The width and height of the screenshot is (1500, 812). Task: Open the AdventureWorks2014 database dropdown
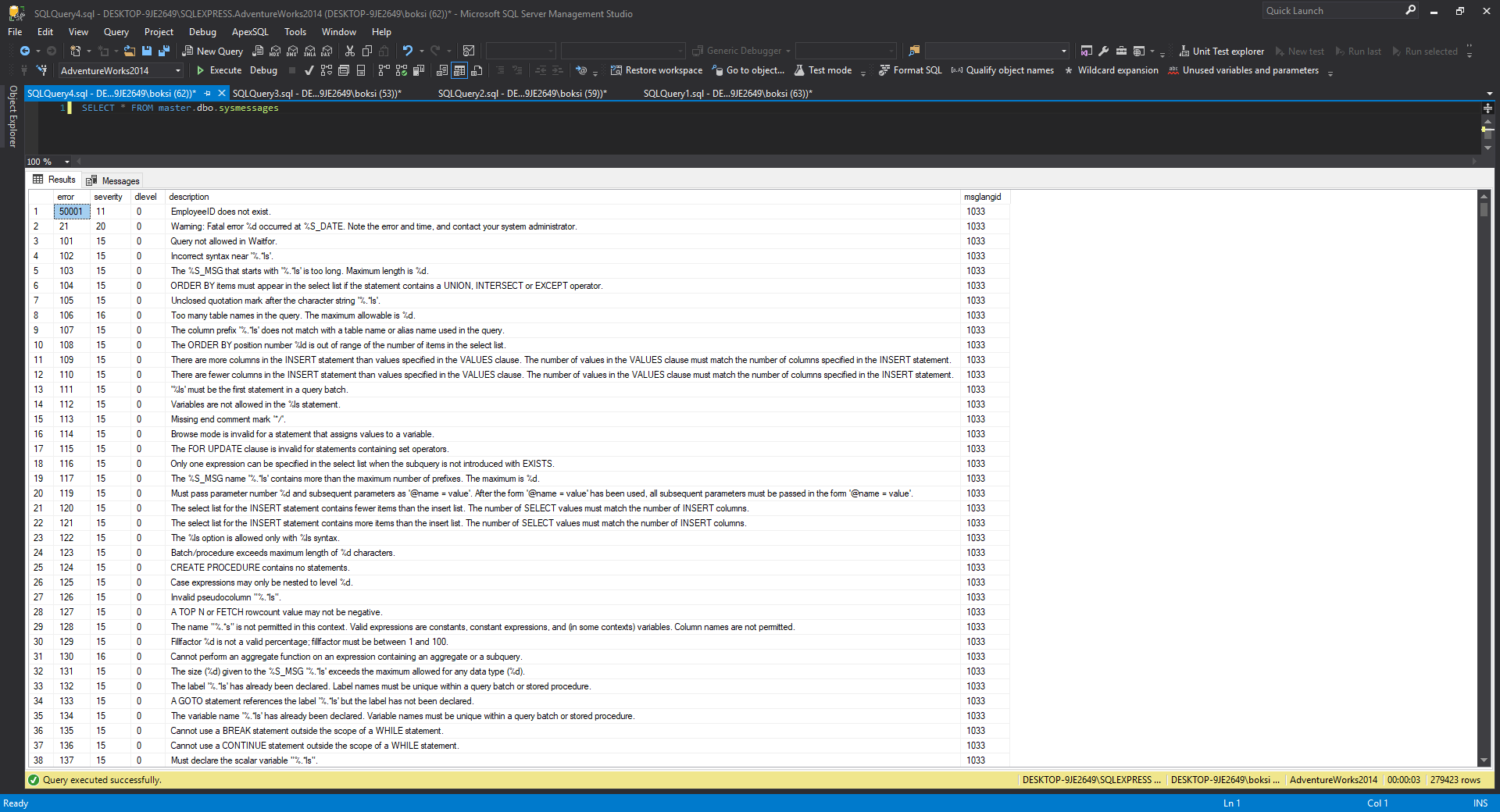pyautogui.click(x=178, y=70)
